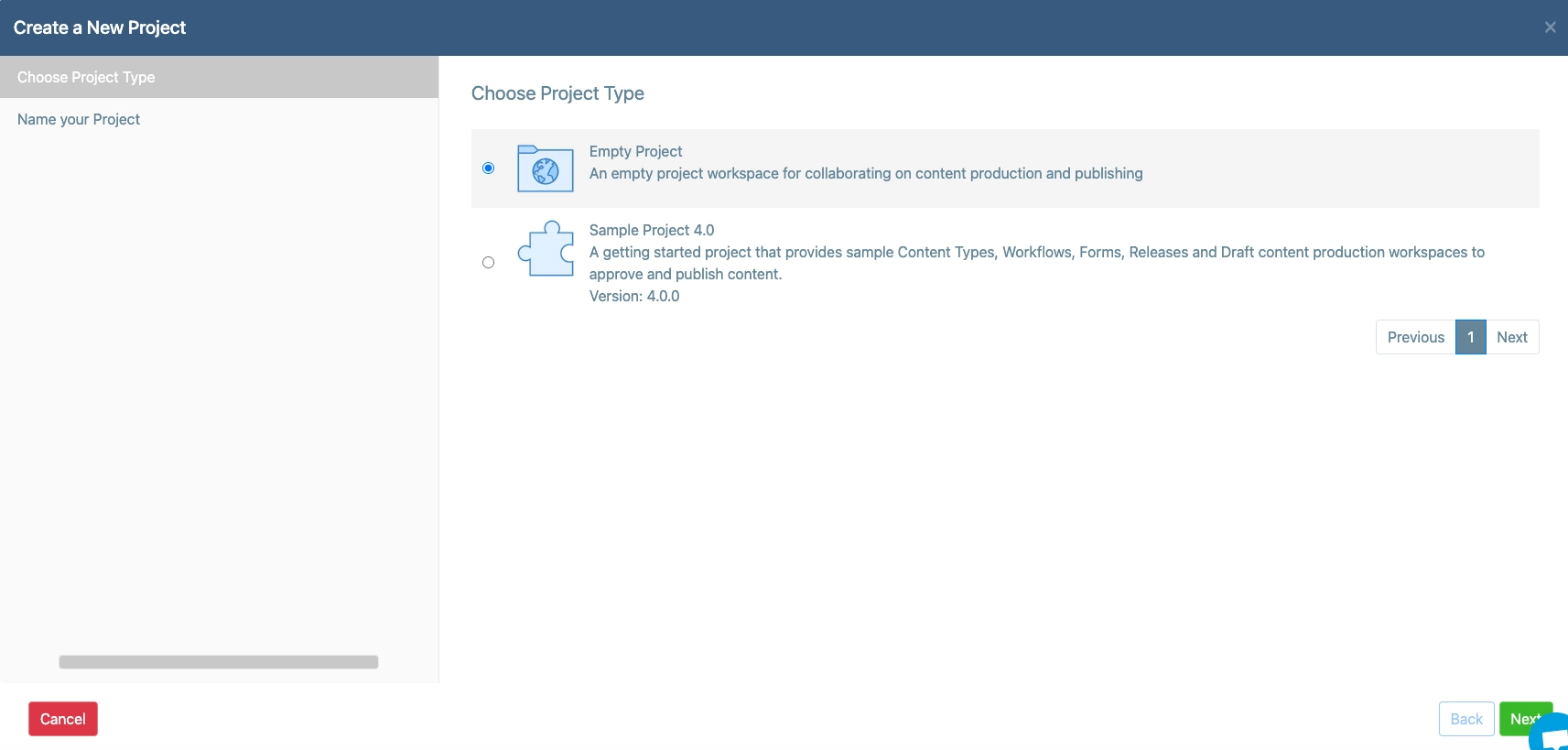Click the Sample Project getting started description
Screen dimensions: 1568x750
click(1036, 253)
